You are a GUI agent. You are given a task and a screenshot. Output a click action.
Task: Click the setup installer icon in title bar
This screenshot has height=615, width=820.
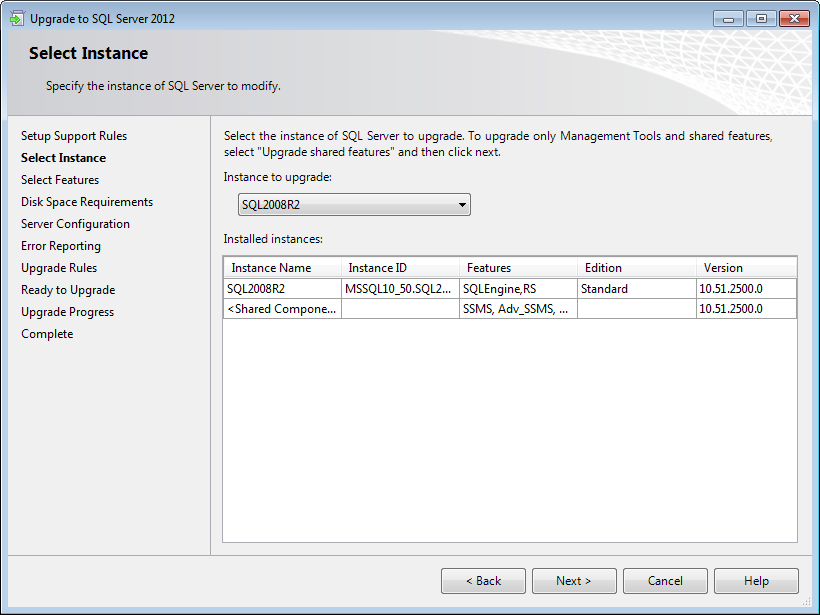click(17, 18)
